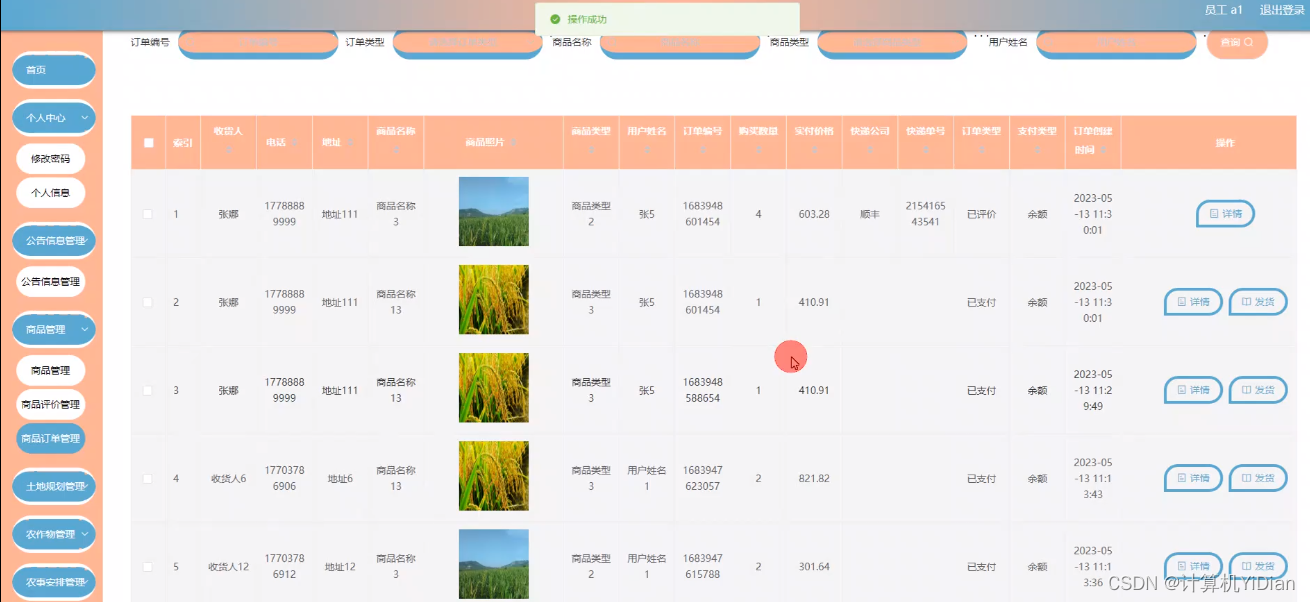
Task: Click the 订单编号 search input field
Action: coord(258,44)
